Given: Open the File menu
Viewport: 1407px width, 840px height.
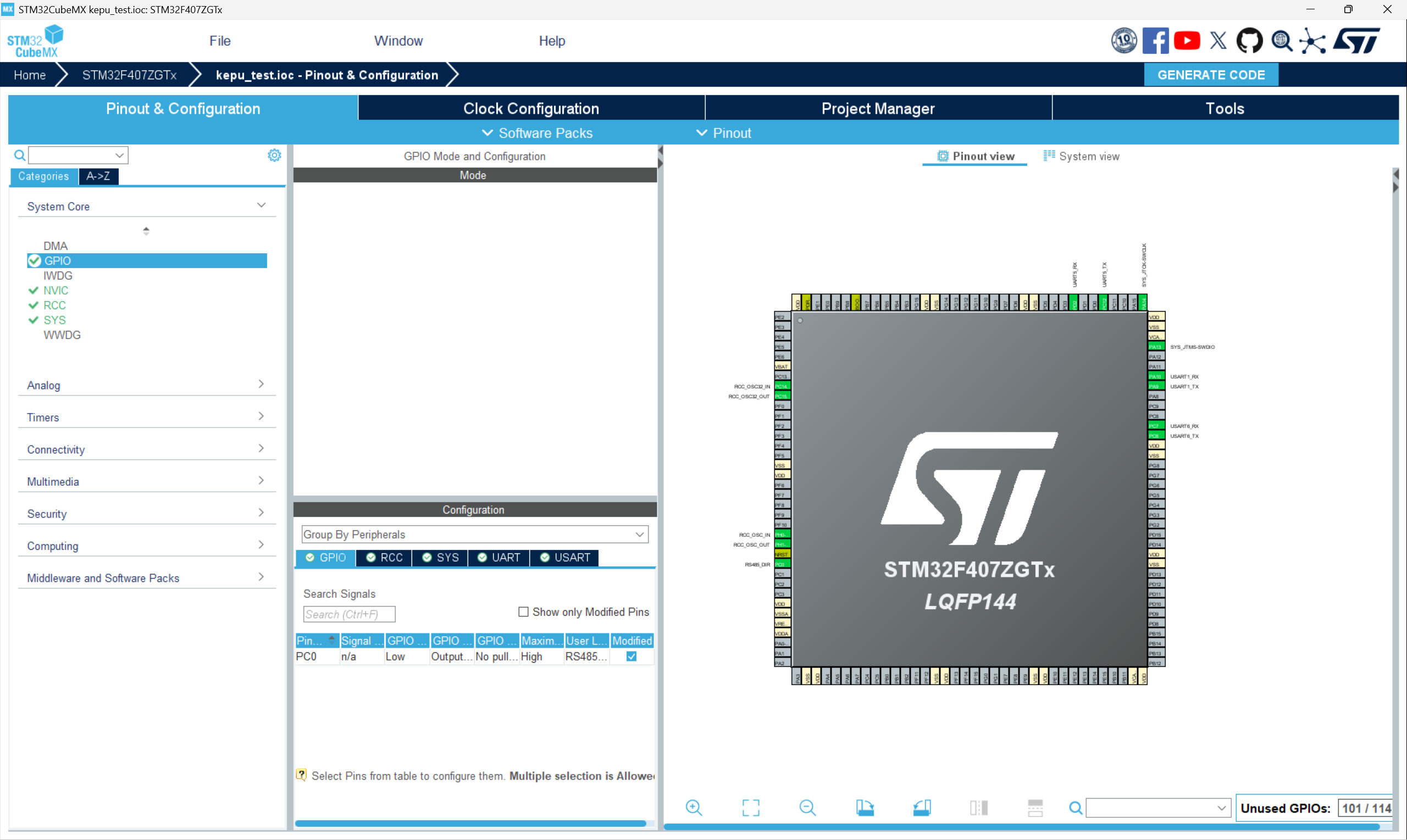Looking at the screenshot, I should (x=220, y=41).
